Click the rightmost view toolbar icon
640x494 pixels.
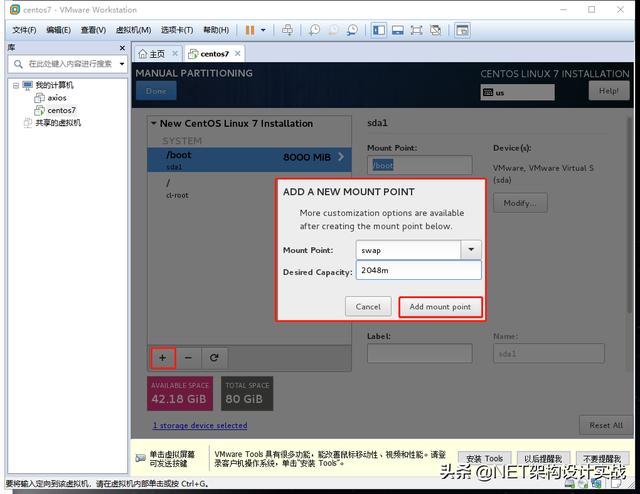[x=462, y=30]
